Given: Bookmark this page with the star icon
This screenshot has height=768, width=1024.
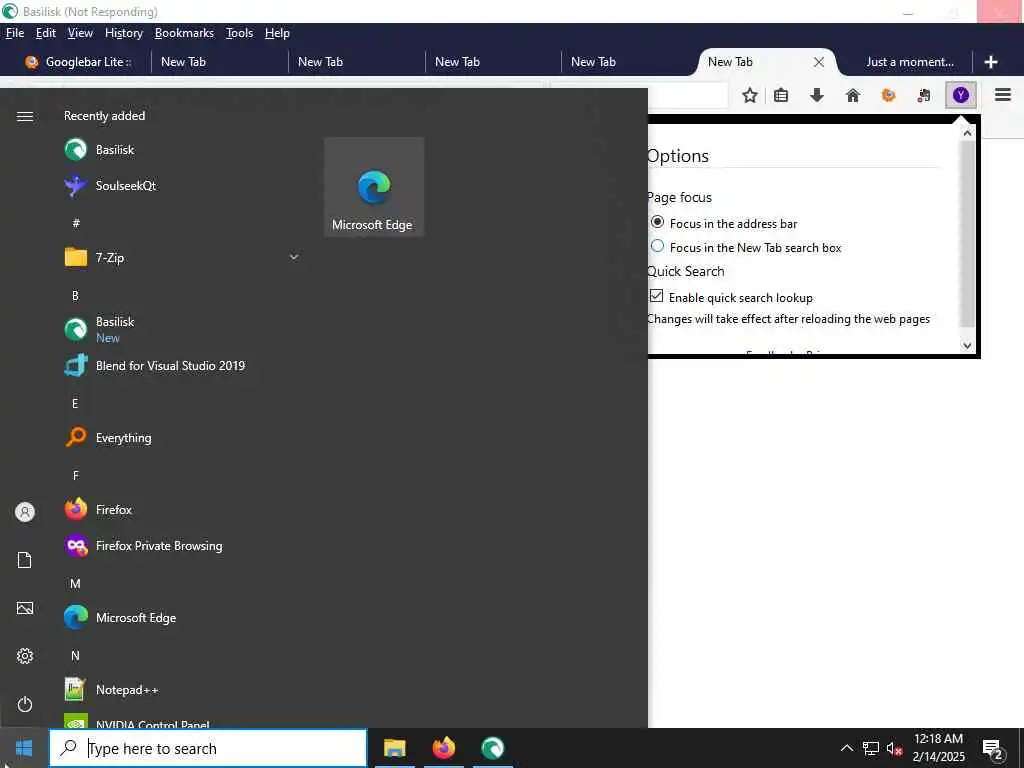Looking at the screenshot, I should 750,95.
